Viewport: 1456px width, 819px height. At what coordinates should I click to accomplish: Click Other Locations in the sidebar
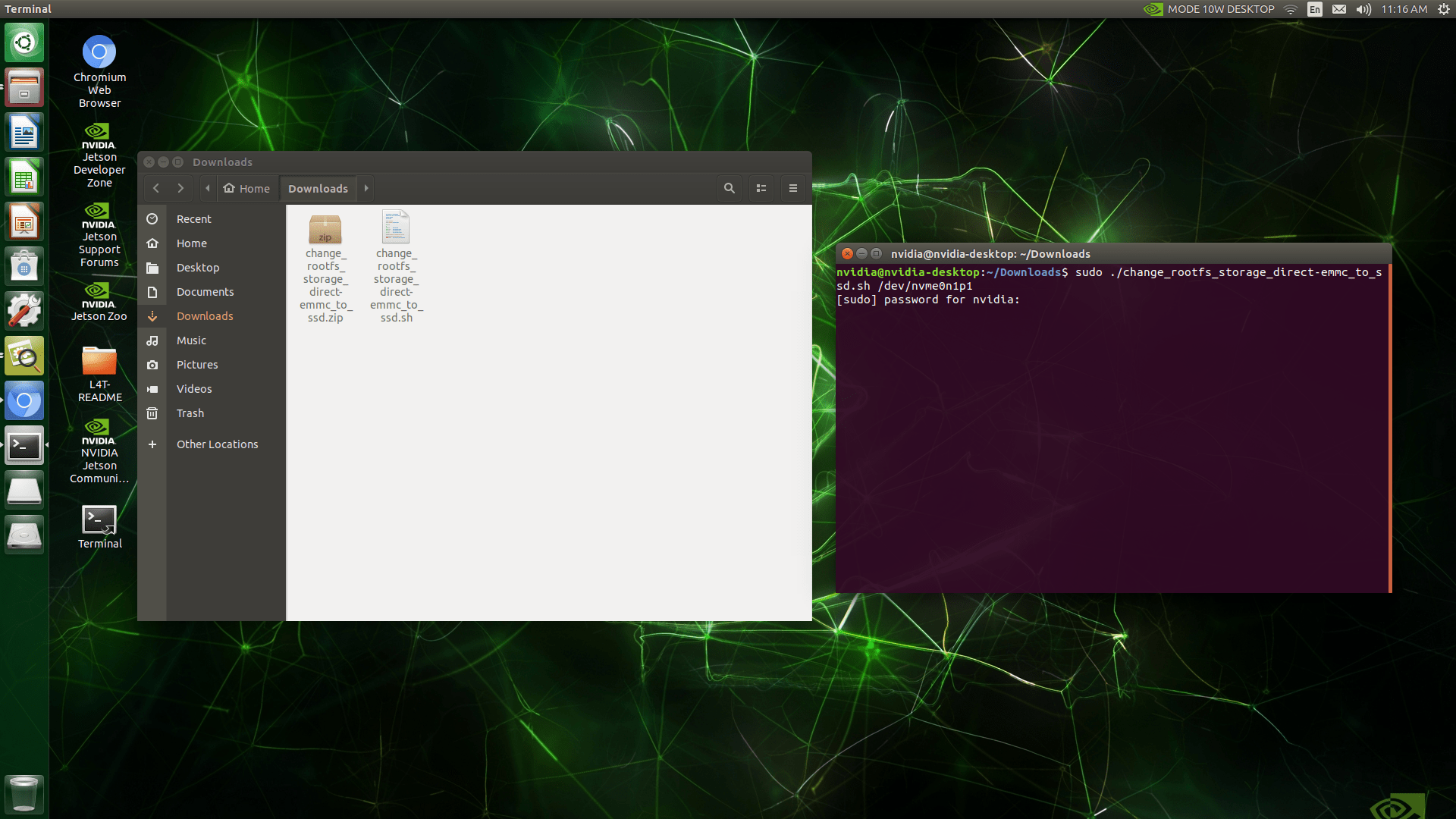coord(217,444)
